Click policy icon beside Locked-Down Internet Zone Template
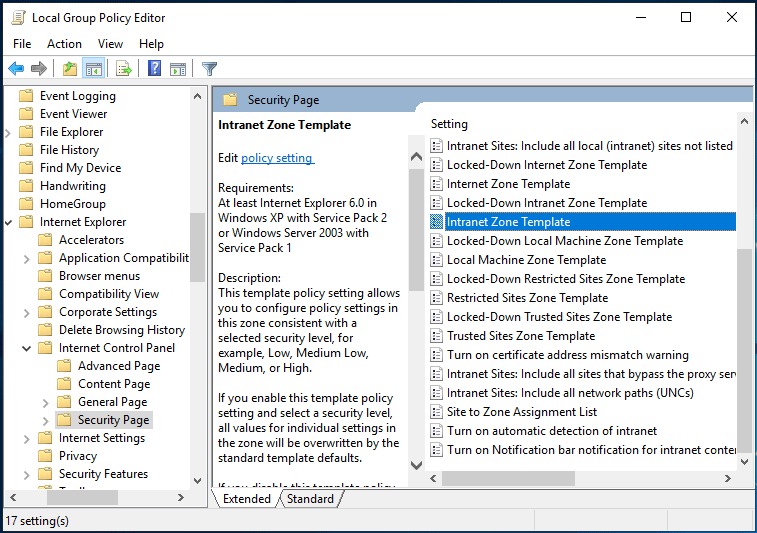This screenshot has width=757, height=533. 436,165
